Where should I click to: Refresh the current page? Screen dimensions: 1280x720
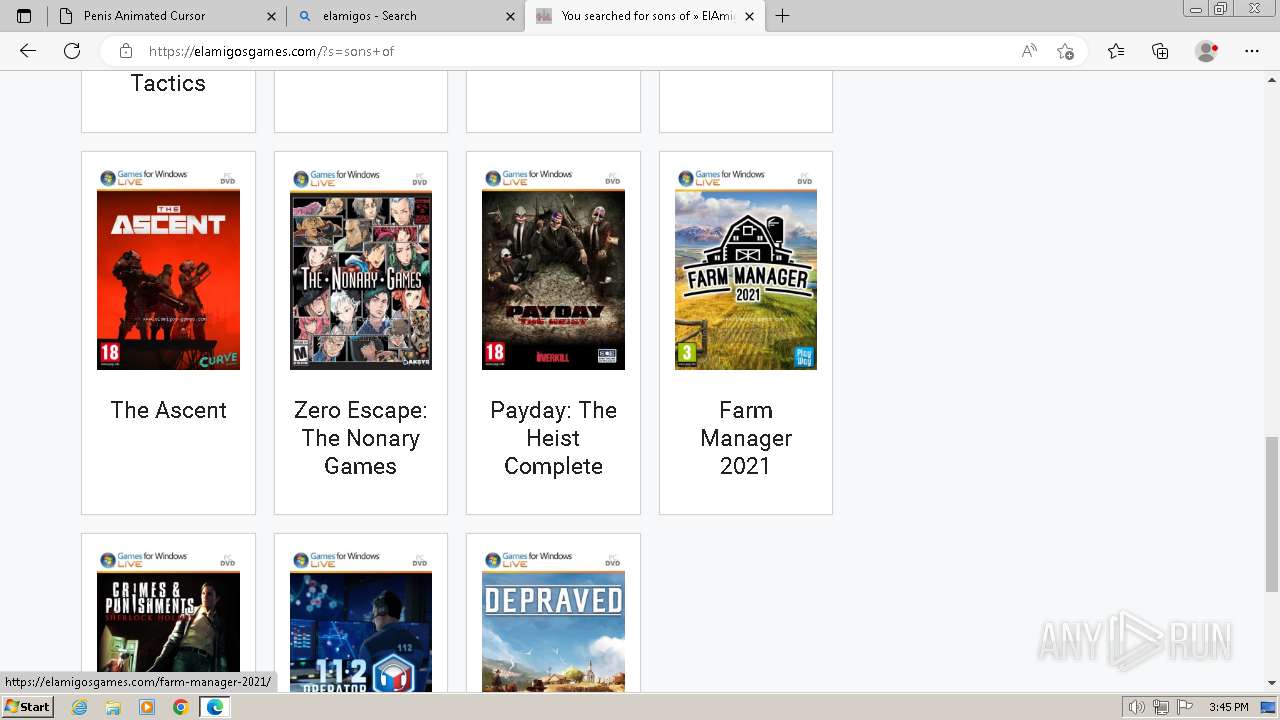point(72,51)
